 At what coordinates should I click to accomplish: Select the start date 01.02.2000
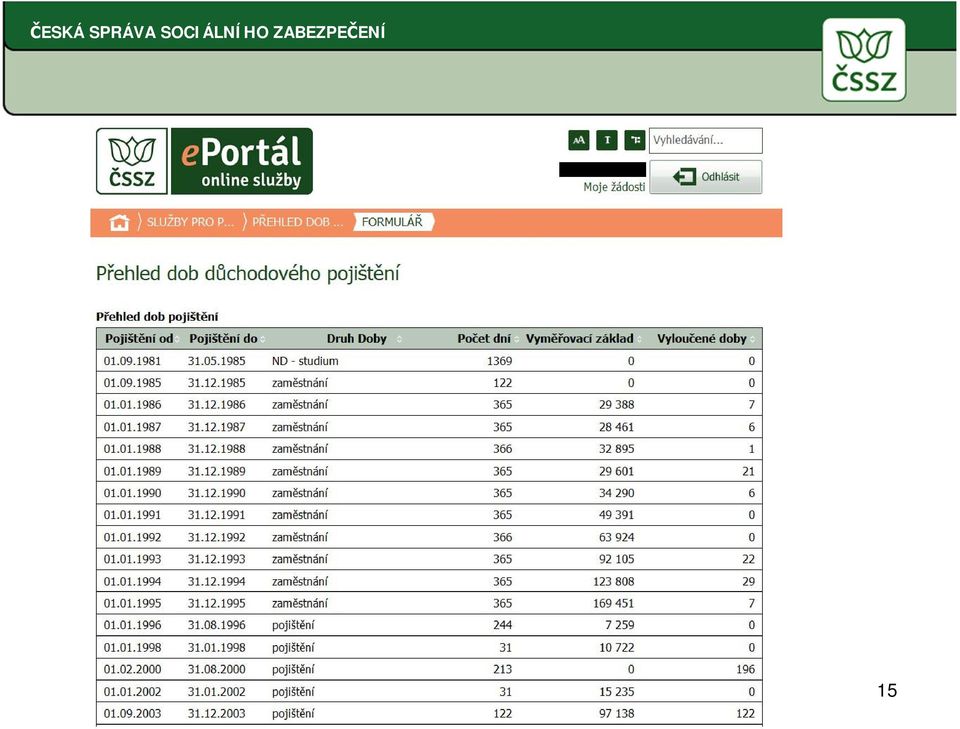point(132,670)
